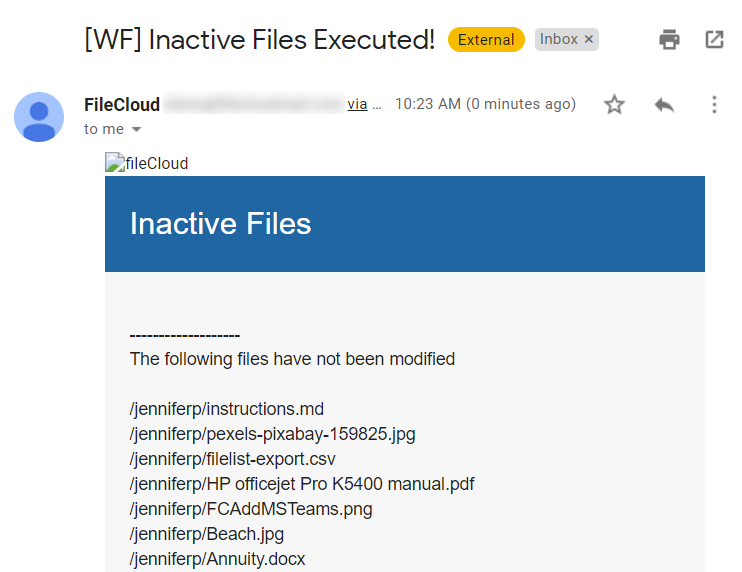Click the External tag badge
This screenshot has height=572, width=742.
tap(486, 40)
